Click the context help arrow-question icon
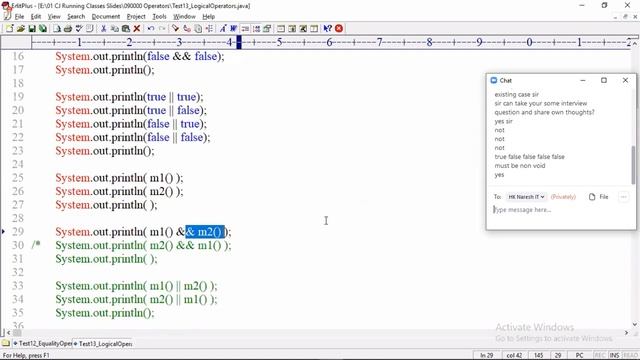The width and height of the screenshot is (640, 360). coord(327,29)
